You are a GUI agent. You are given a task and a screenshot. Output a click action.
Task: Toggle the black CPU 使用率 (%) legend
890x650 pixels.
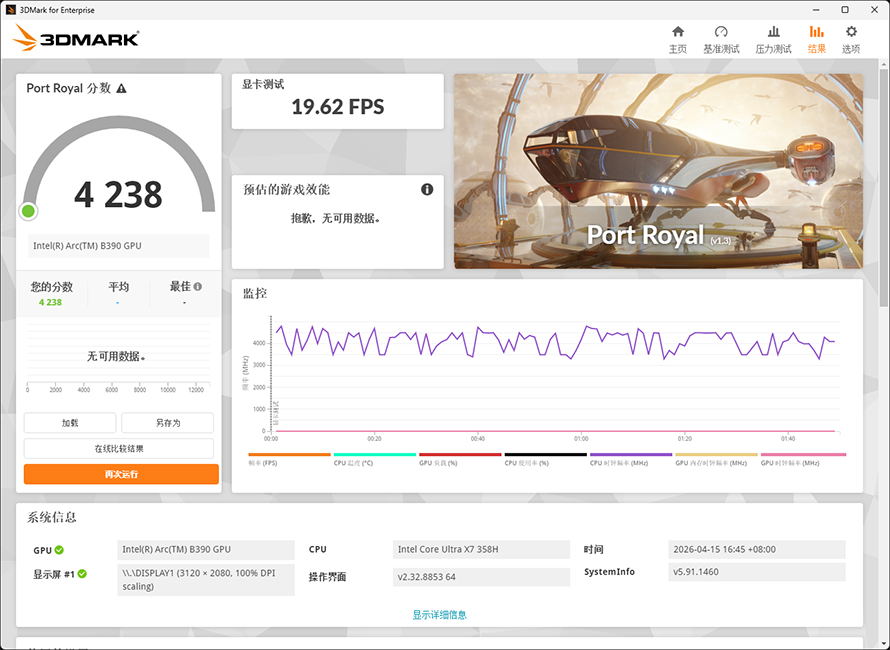tap(545, 459)
